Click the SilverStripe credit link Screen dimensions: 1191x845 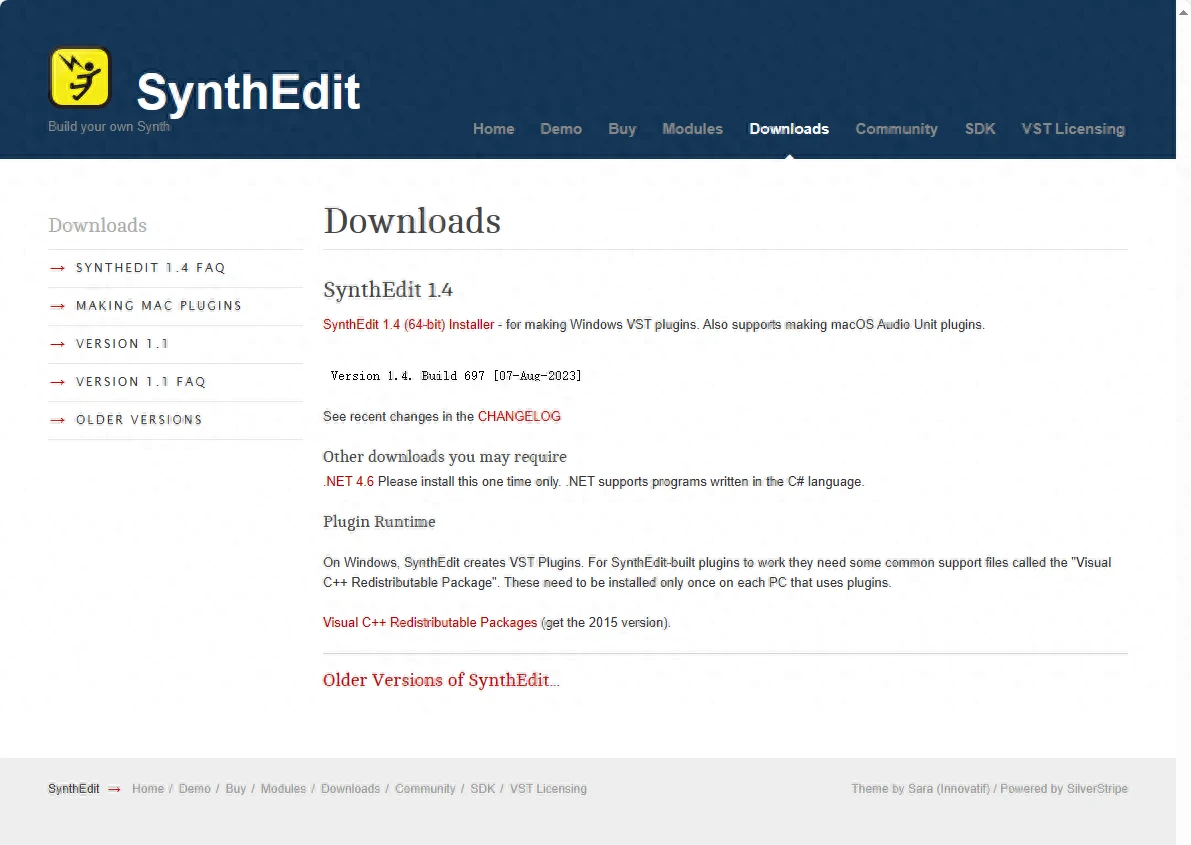(1097, 789)
